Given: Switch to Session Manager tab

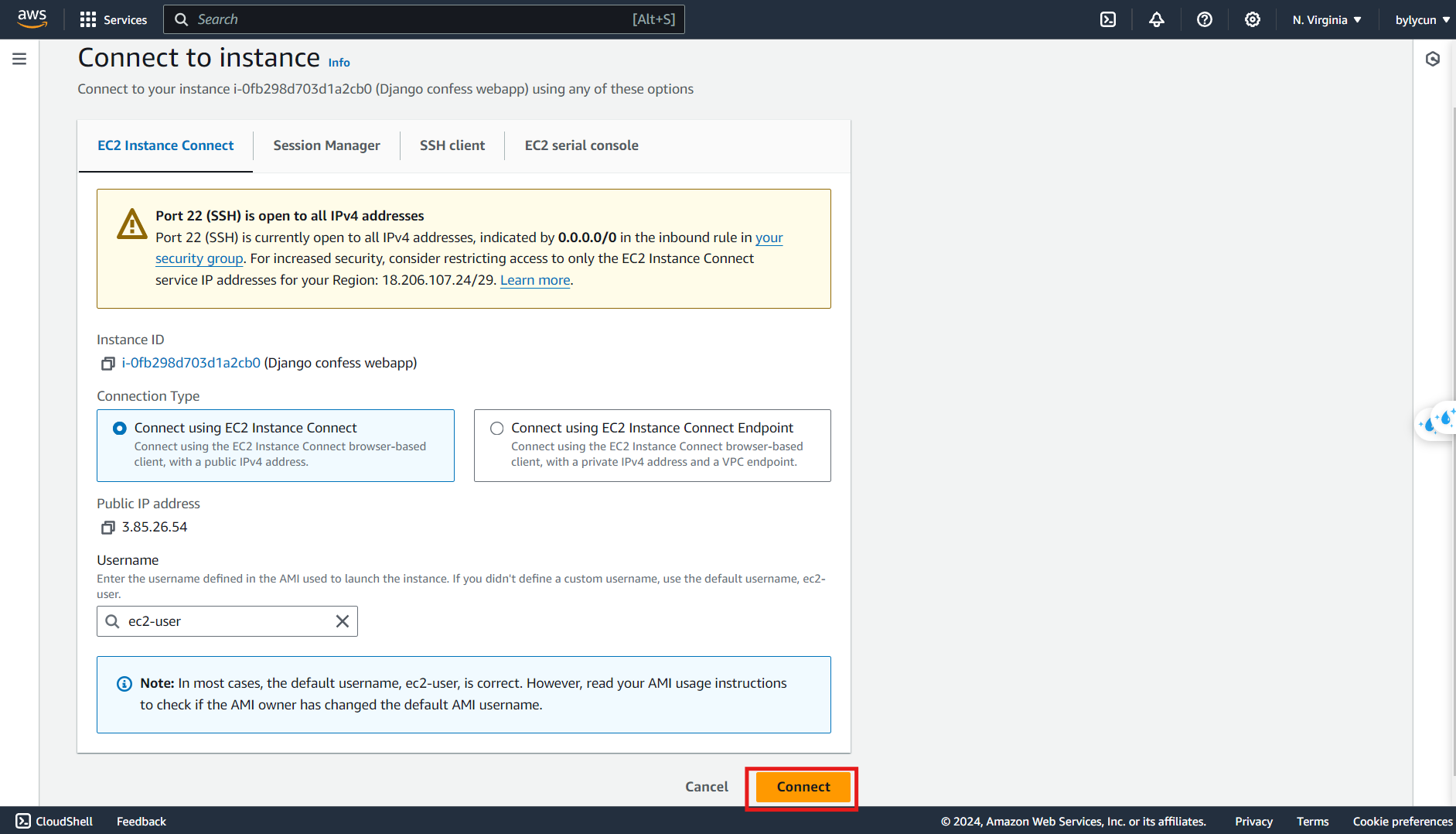Looking at the screenshot, I should (326, 145).
